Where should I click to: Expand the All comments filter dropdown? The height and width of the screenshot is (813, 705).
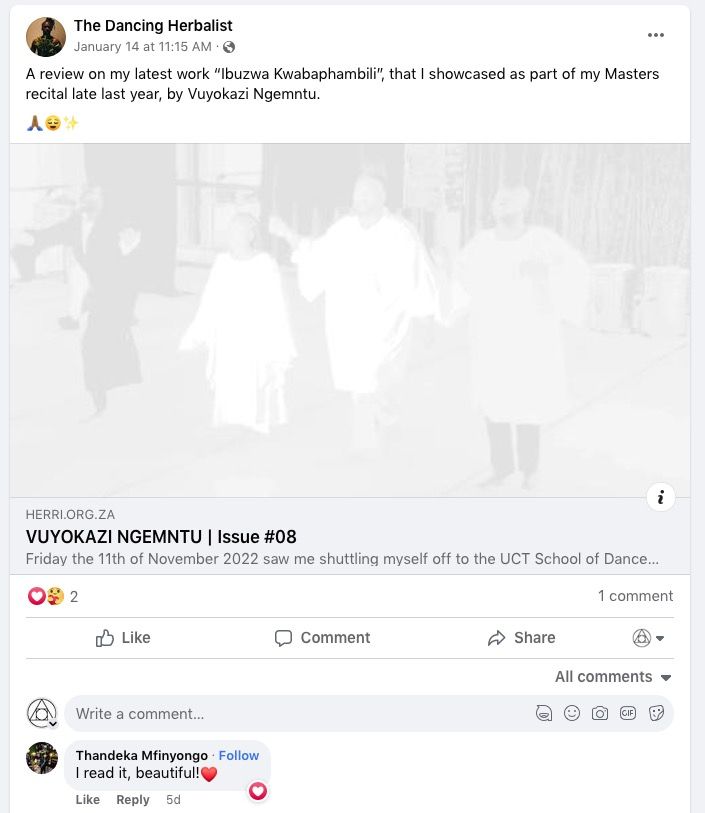point(613,677)
